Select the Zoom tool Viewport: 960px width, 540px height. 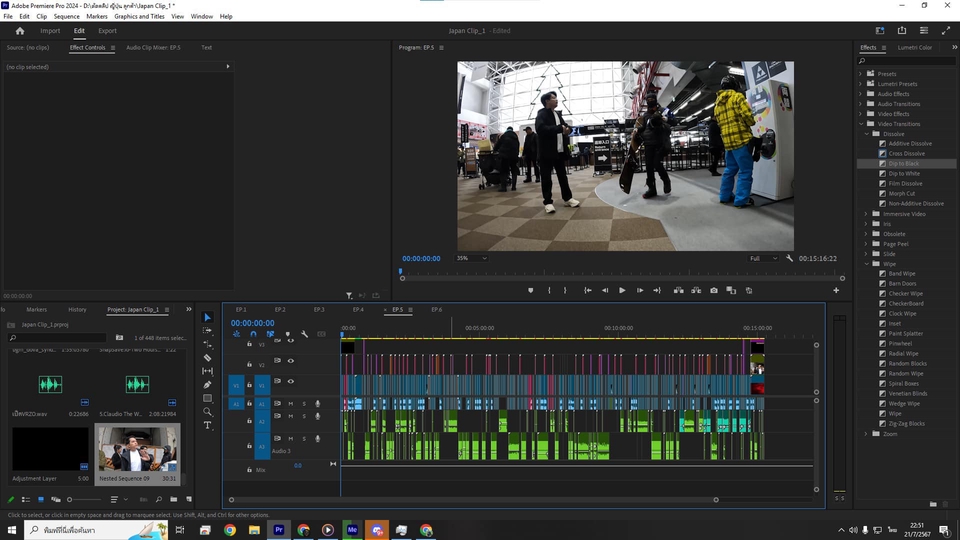click(x=208, y=412)
